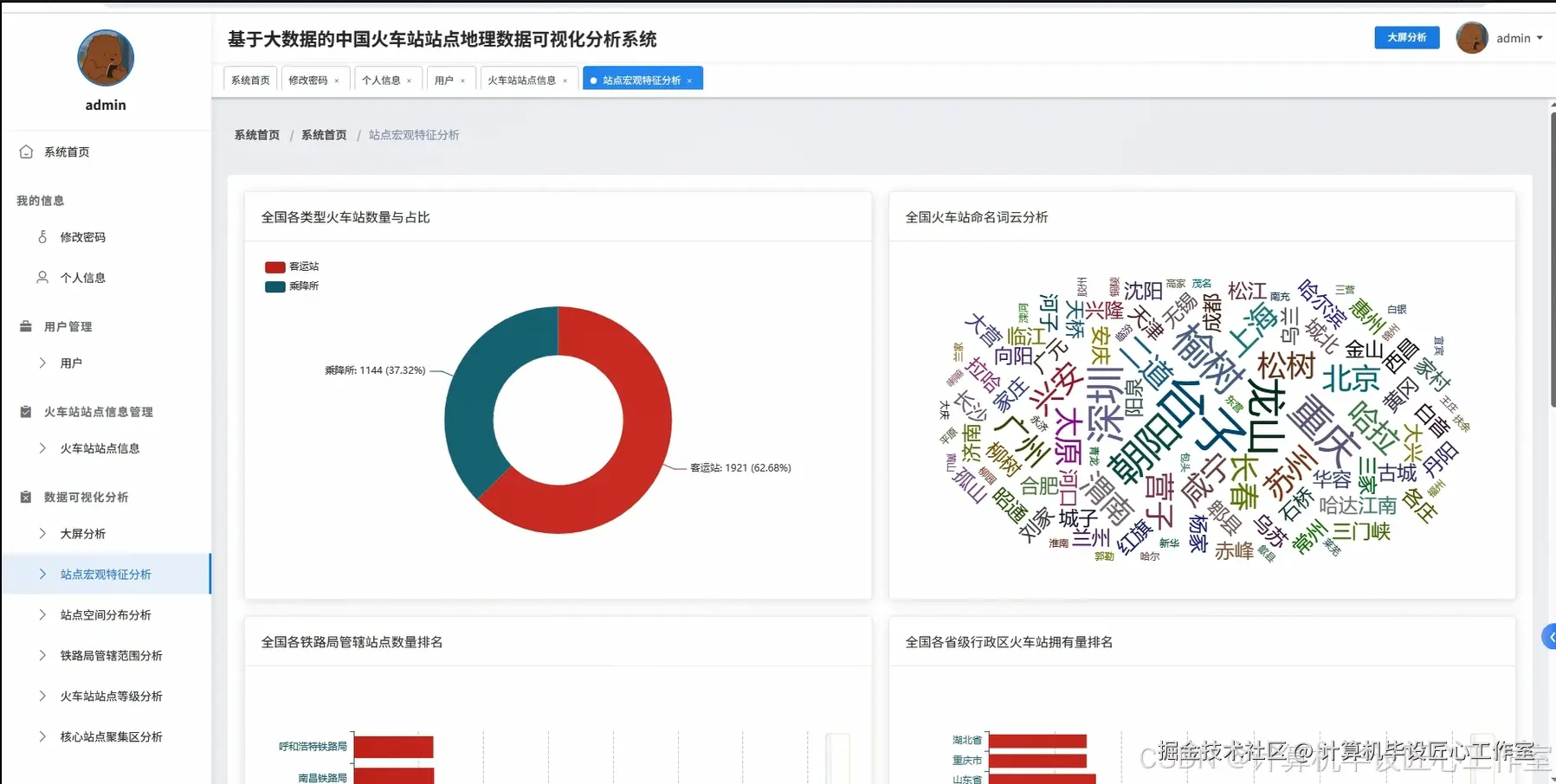Image resolution: width=1556 pixels, height=784 pixels.
Task: Click the 全国各铁路局管辖站点数量排名 chart title
Action: coord(352,642)
